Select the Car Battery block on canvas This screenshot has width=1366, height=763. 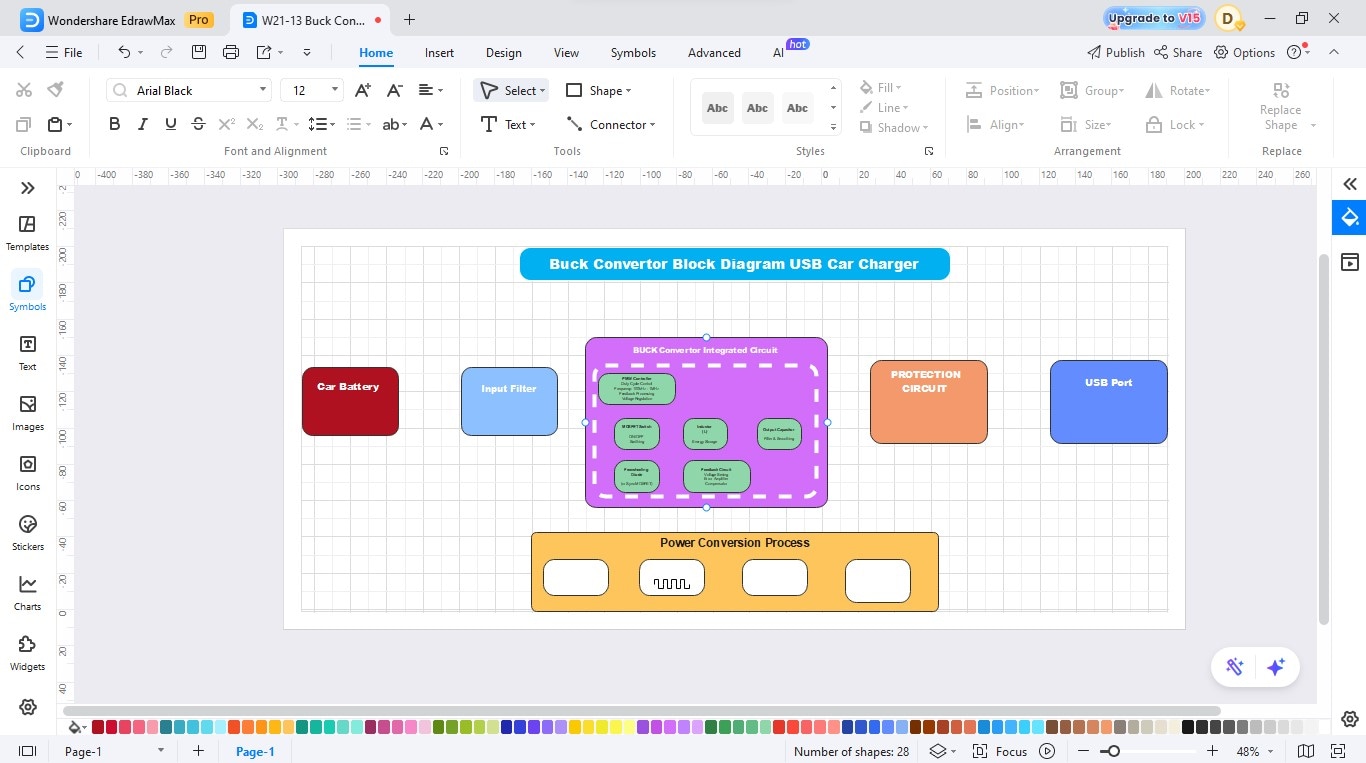(x=350, y=401)
